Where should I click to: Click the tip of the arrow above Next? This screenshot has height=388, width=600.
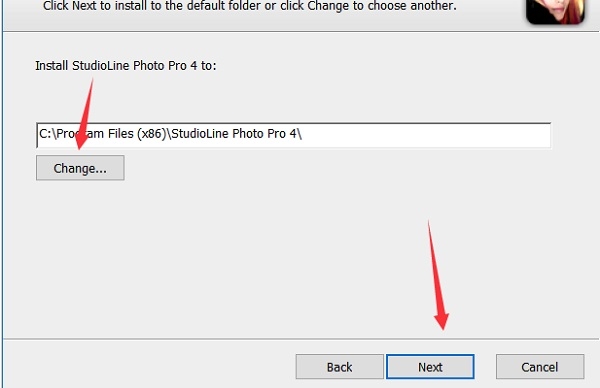coord(443,328)
